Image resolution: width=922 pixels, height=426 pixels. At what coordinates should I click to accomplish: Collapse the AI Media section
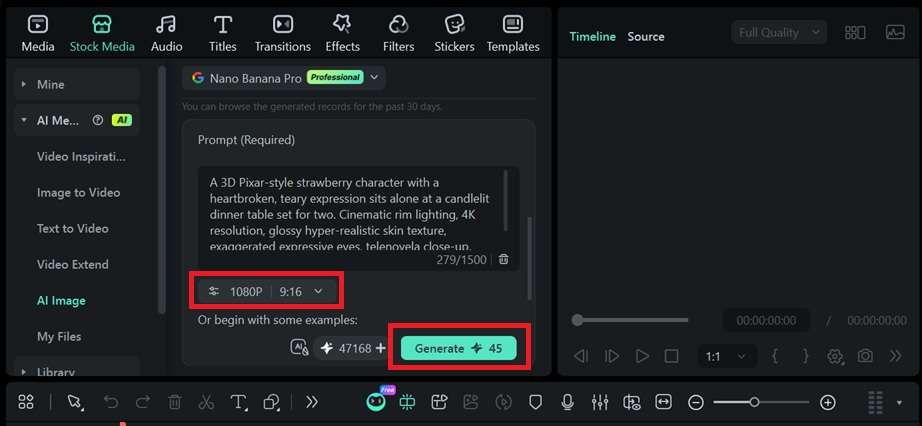[x=24, y=120]
